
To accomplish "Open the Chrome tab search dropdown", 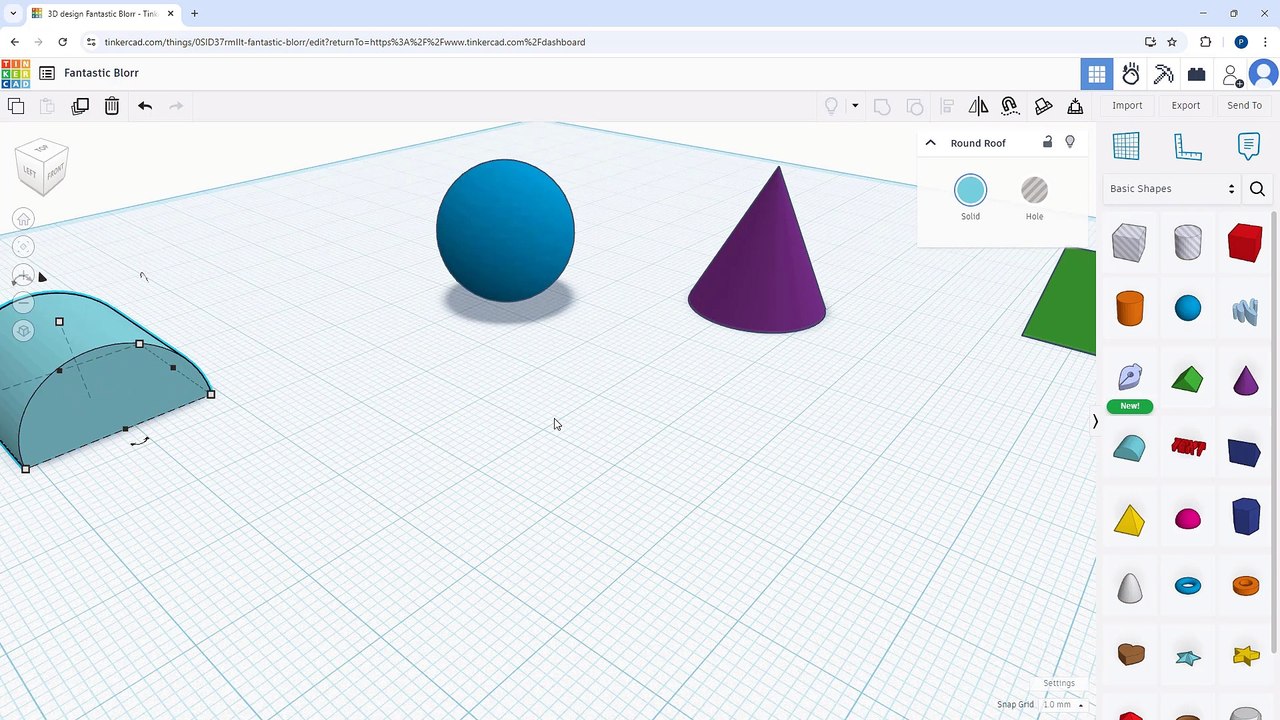I will pos(13,13).
